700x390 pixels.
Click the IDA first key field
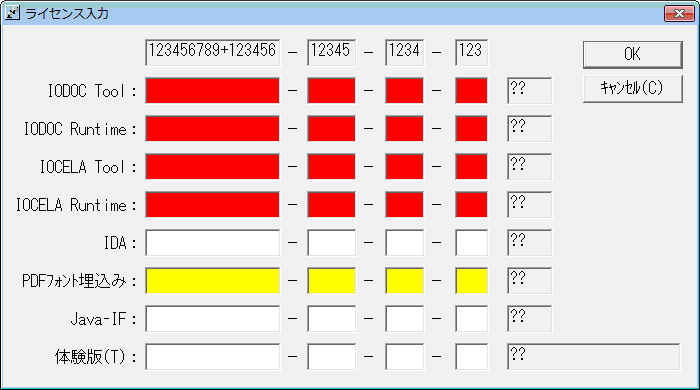[212, 243]
